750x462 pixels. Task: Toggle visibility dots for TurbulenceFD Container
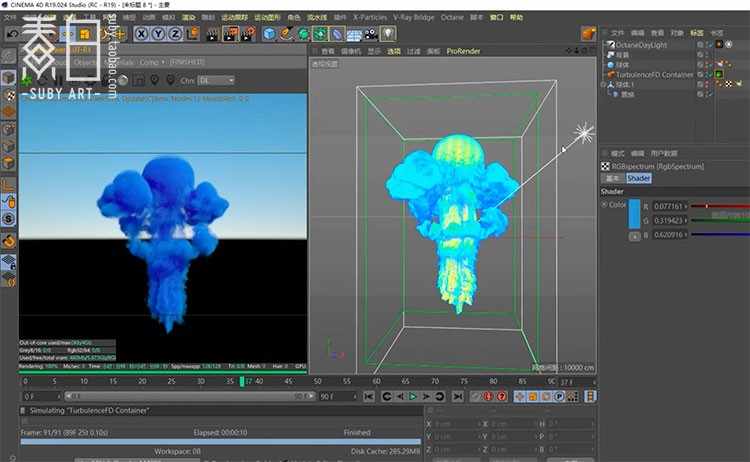click(707, 75)
